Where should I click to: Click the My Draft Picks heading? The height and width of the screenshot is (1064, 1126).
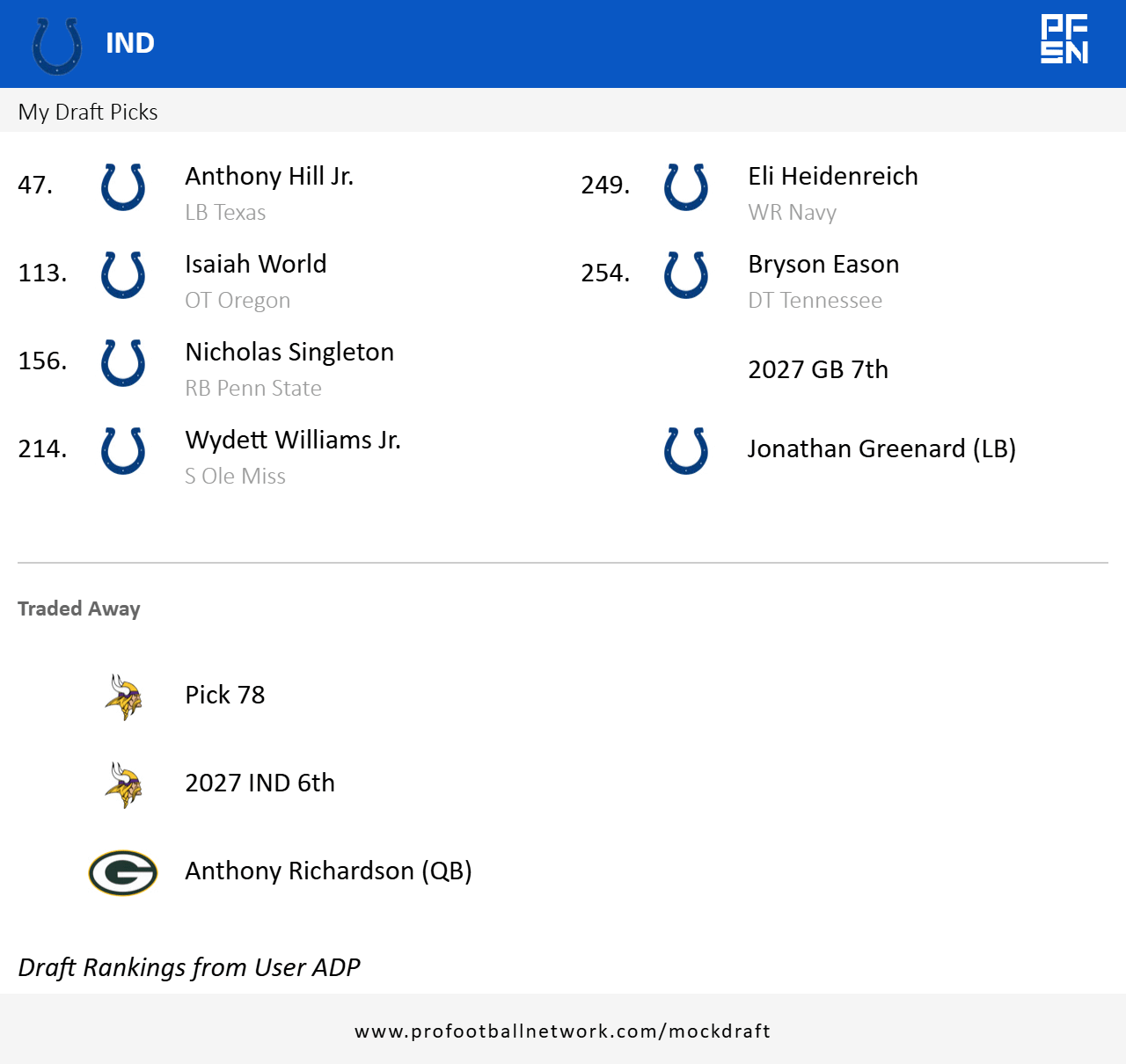pos(88,112)
